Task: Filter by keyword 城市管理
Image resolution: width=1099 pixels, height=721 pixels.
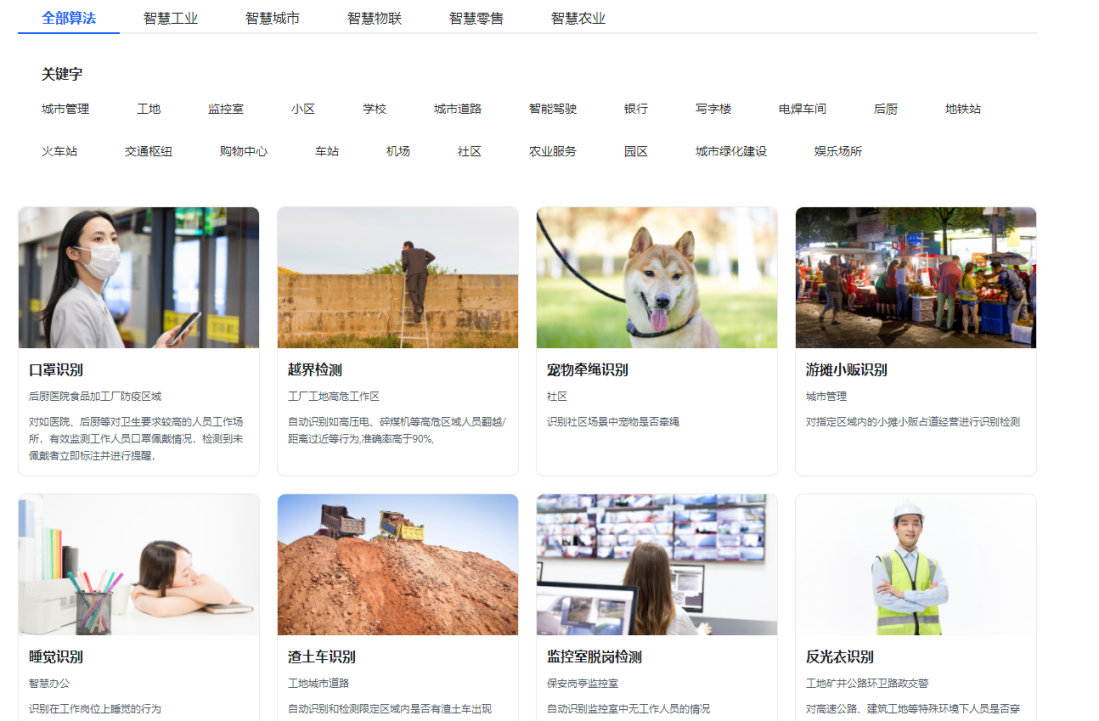Action: (65, 109)
